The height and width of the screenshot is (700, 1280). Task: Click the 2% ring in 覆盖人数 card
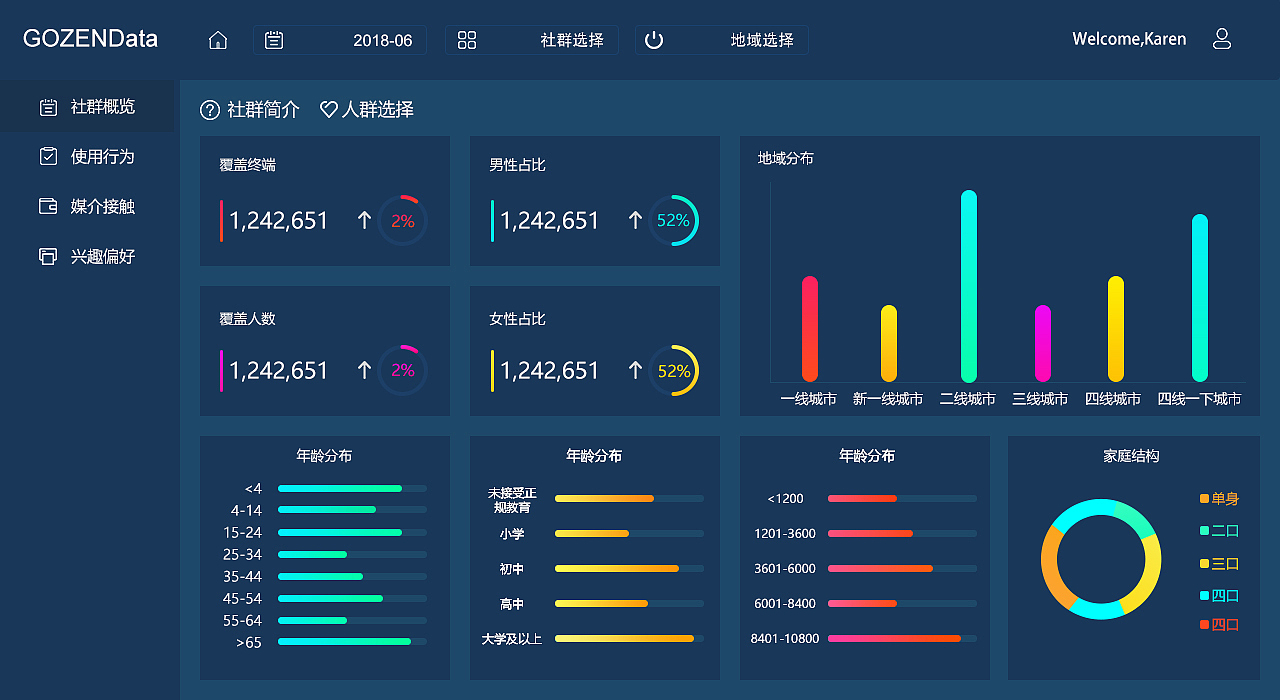(402, 370)
